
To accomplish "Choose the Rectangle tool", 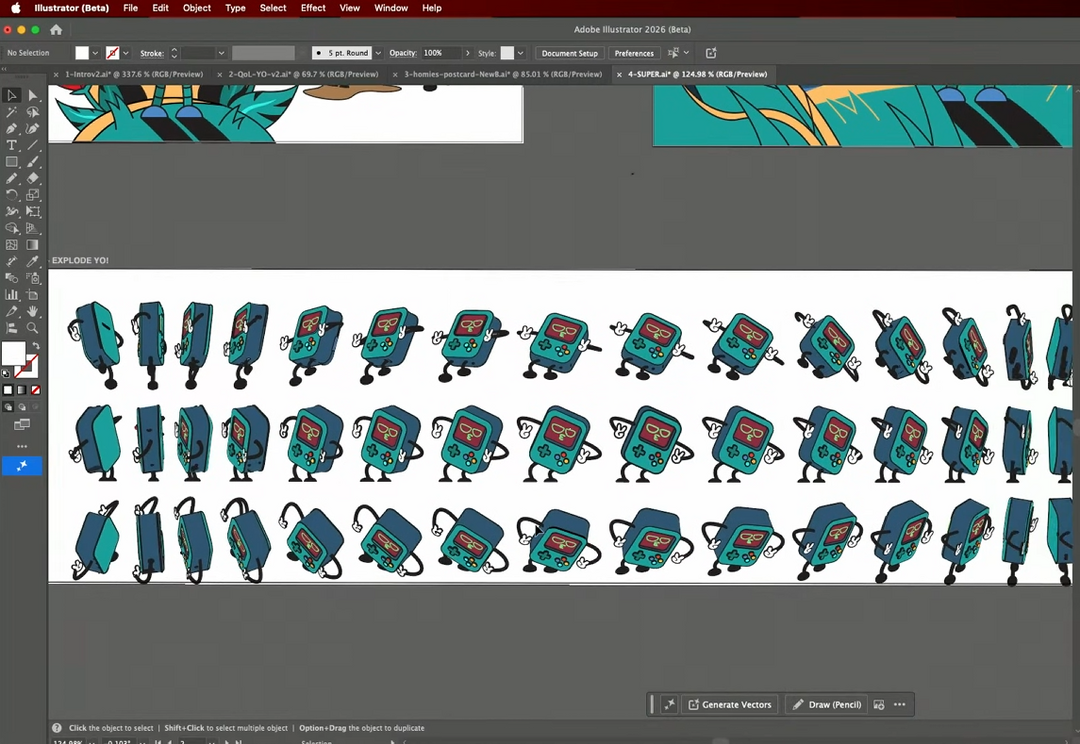I will pos(12,162).
